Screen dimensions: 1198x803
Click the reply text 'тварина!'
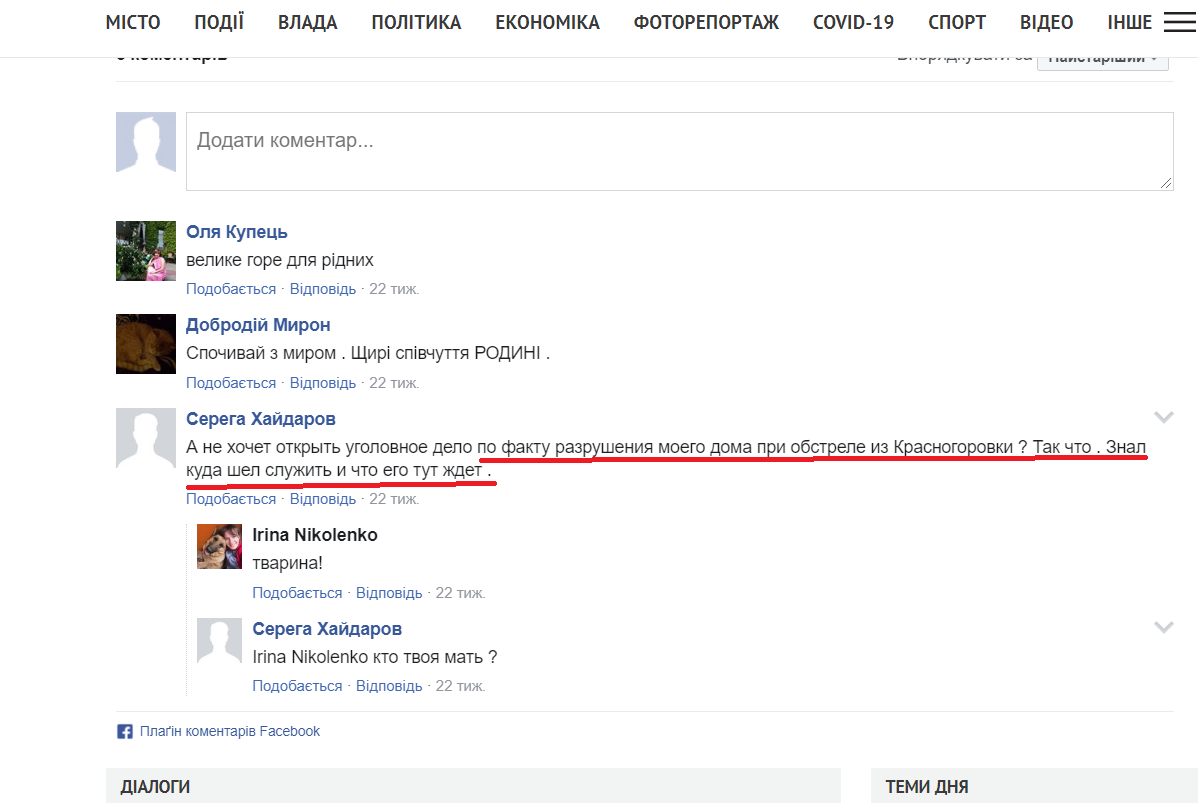[288, 563]
